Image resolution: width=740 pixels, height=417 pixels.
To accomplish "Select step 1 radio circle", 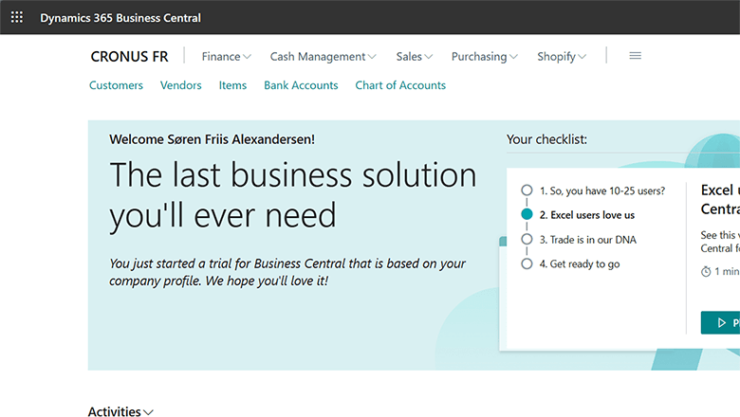I will [527, 190].
